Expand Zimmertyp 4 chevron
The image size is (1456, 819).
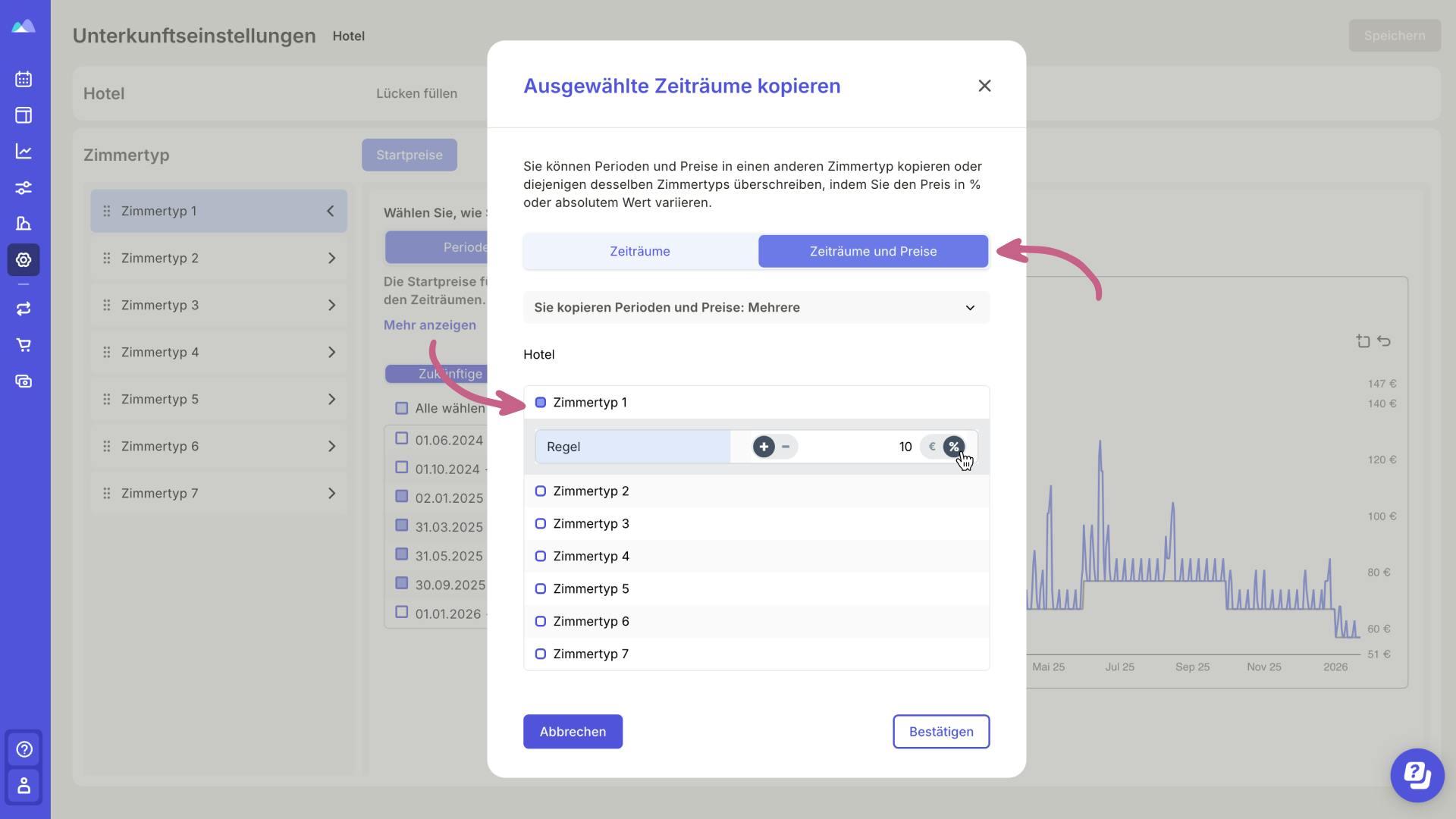click(331, 352)
